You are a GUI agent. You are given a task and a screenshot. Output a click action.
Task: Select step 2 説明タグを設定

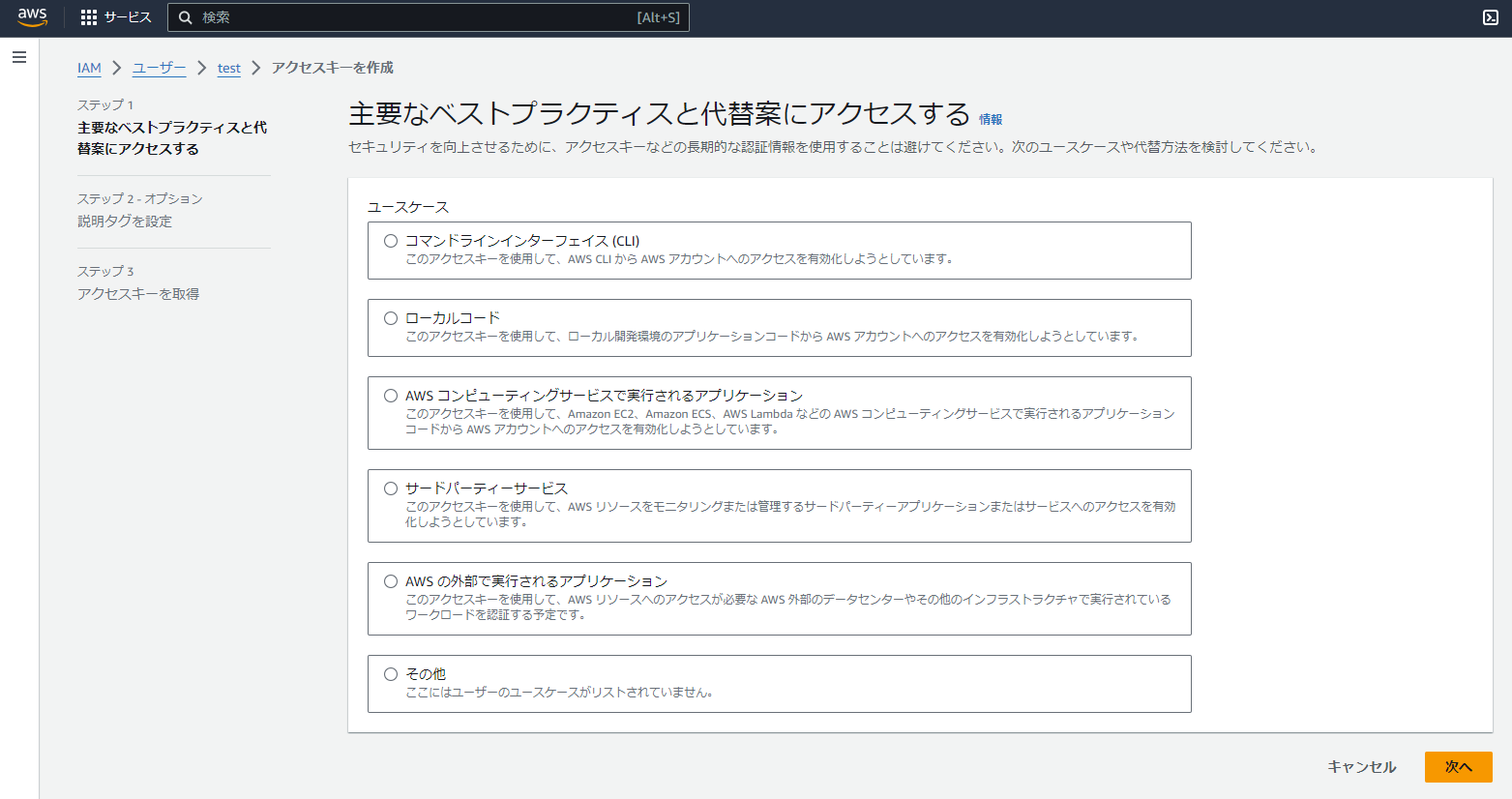(125, 222)
